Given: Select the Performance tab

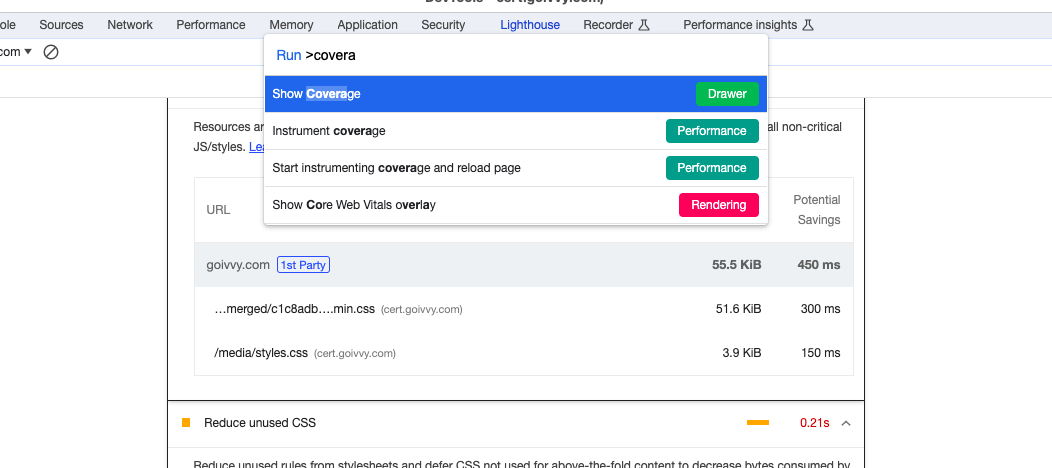Looking at the screenshot, I should pyautogui.click(x=211, y=25).
